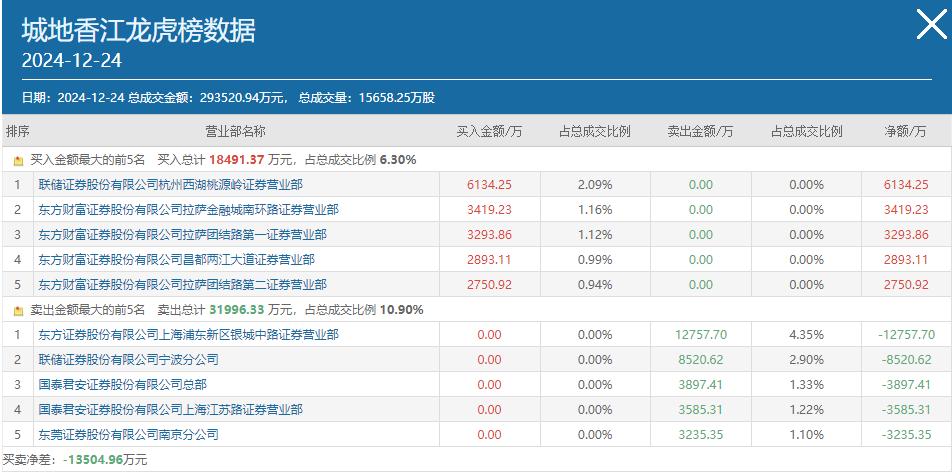Click the sell section folder icon
This screenshot has width=952, height=474.
coord(18,311)
